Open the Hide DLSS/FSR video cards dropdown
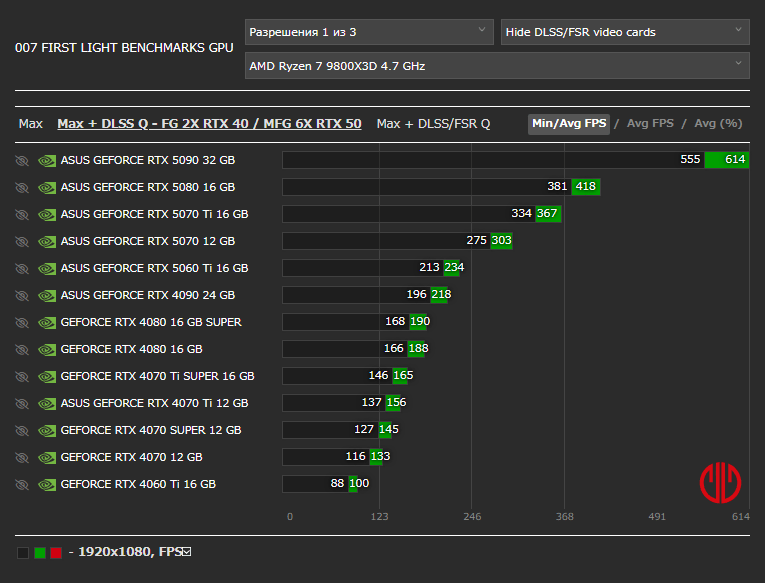This screenshot has height=583, width=765. coord(625,32)
